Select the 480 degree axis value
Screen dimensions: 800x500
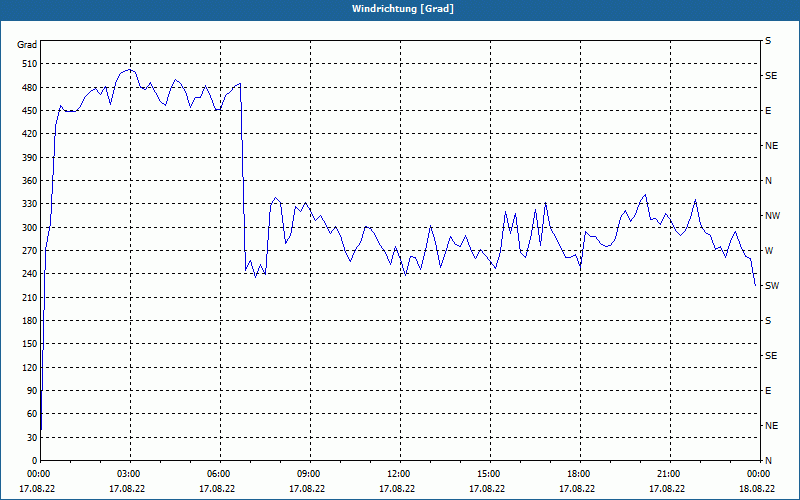(30, 87)
